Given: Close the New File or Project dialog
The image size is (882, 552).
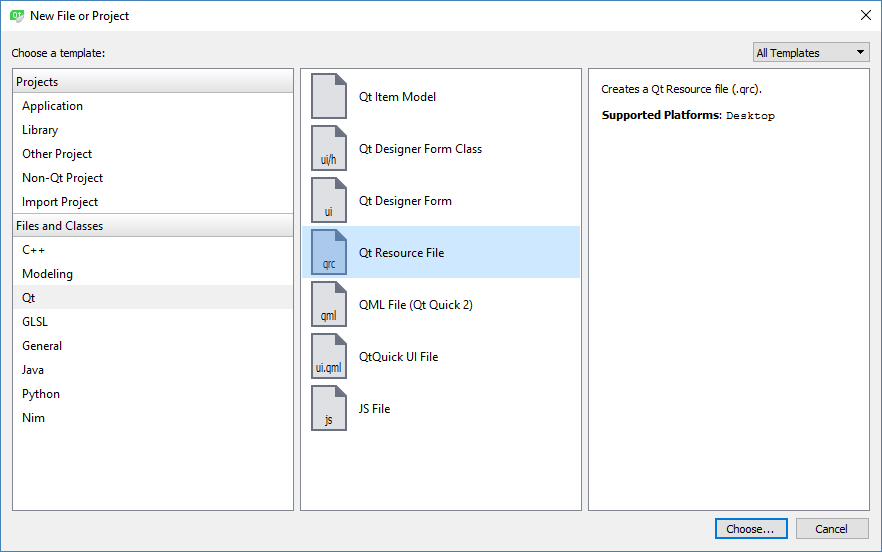Looking at the screenshot, I should tap(865, 15).
